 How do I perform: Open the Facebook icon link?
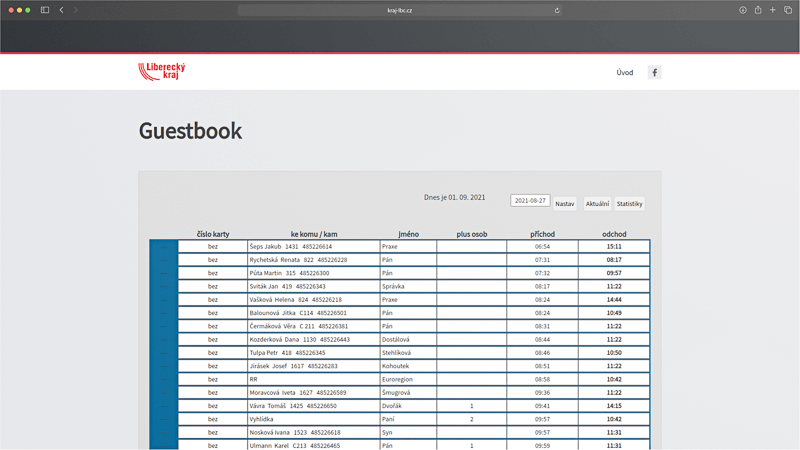654,73
